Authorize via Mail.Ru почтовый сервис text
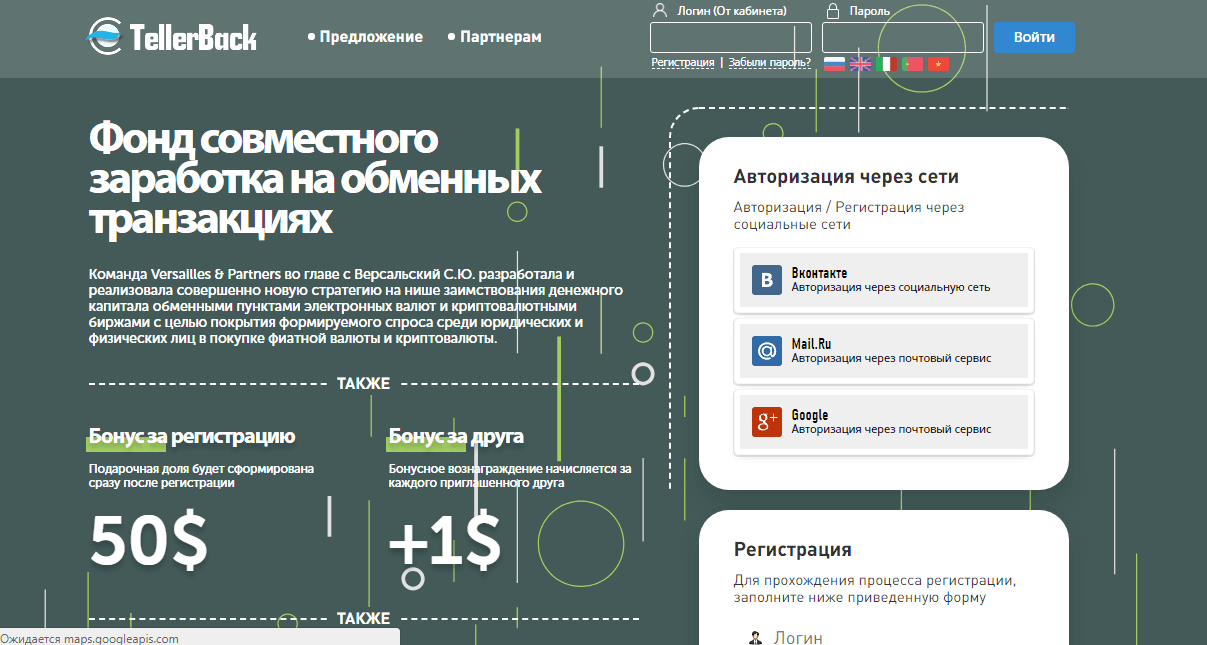 click(891, 358)
